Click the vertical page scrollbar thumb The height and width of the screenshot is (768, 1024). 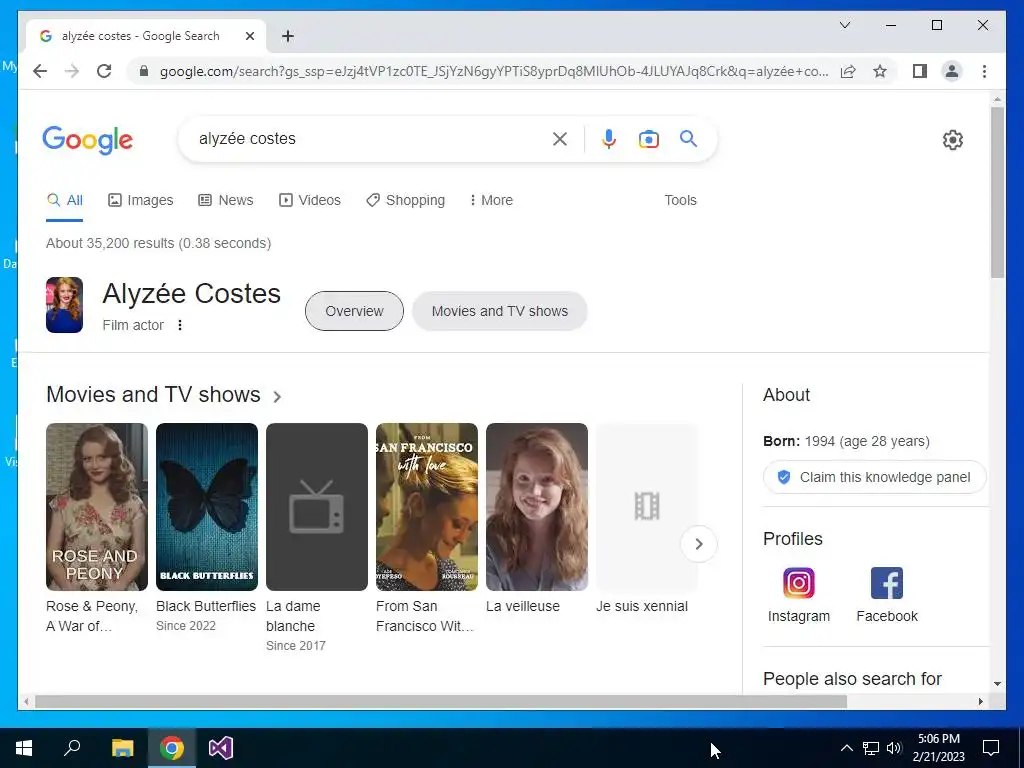click(997, 193)
